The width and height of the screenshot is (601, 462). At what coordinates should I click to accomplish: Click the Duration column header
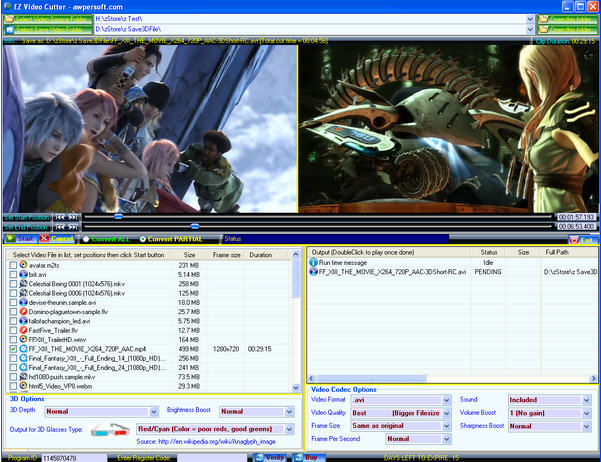click(260, 254)
